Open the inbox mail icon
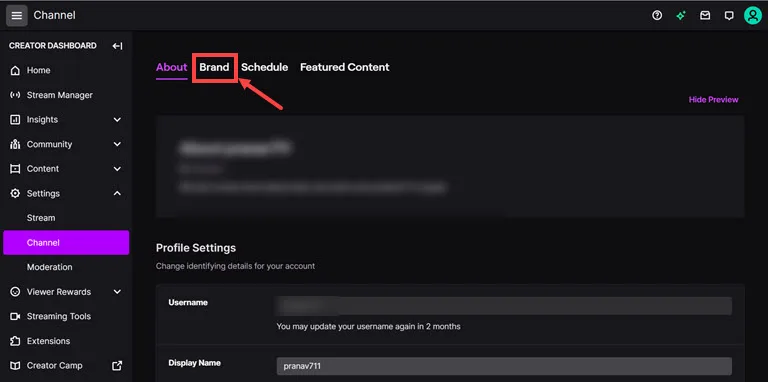Screen dimensions: 768x382 coord(705,16)
